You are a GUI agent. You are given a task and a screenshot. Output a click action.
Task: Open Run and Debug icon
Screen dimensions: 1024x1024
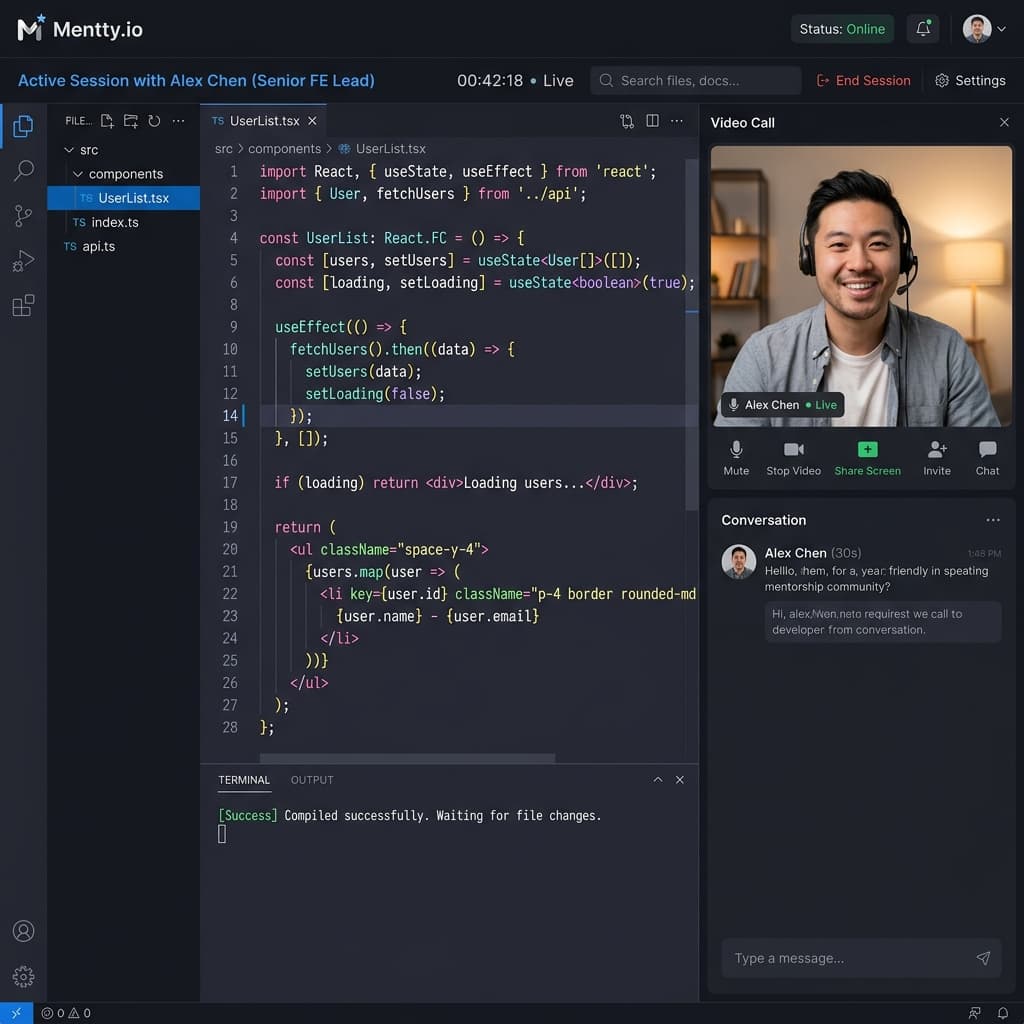[23, 261]
